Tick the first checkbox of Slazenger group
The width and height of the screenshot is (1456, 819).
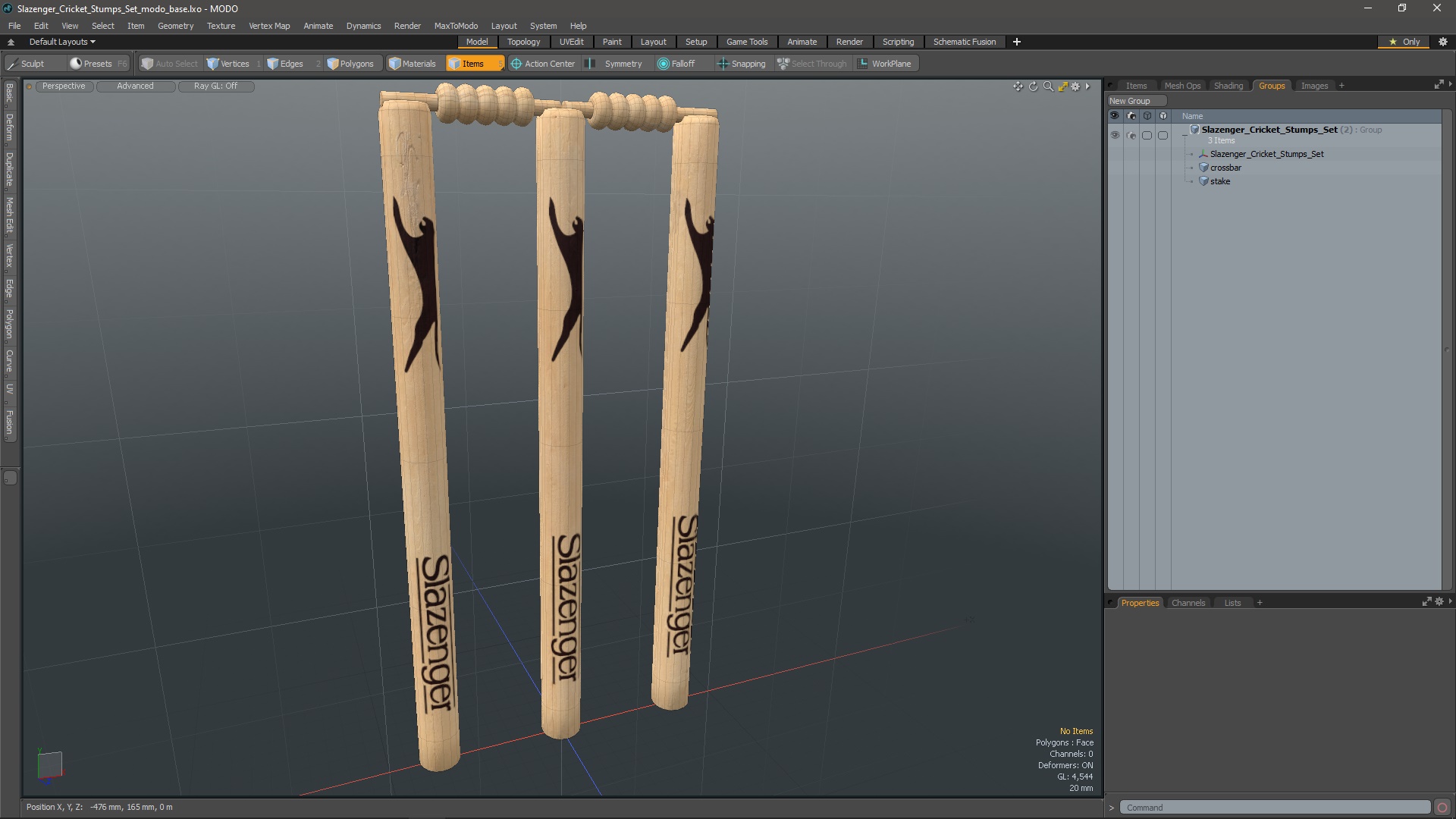coord(1147,135)
